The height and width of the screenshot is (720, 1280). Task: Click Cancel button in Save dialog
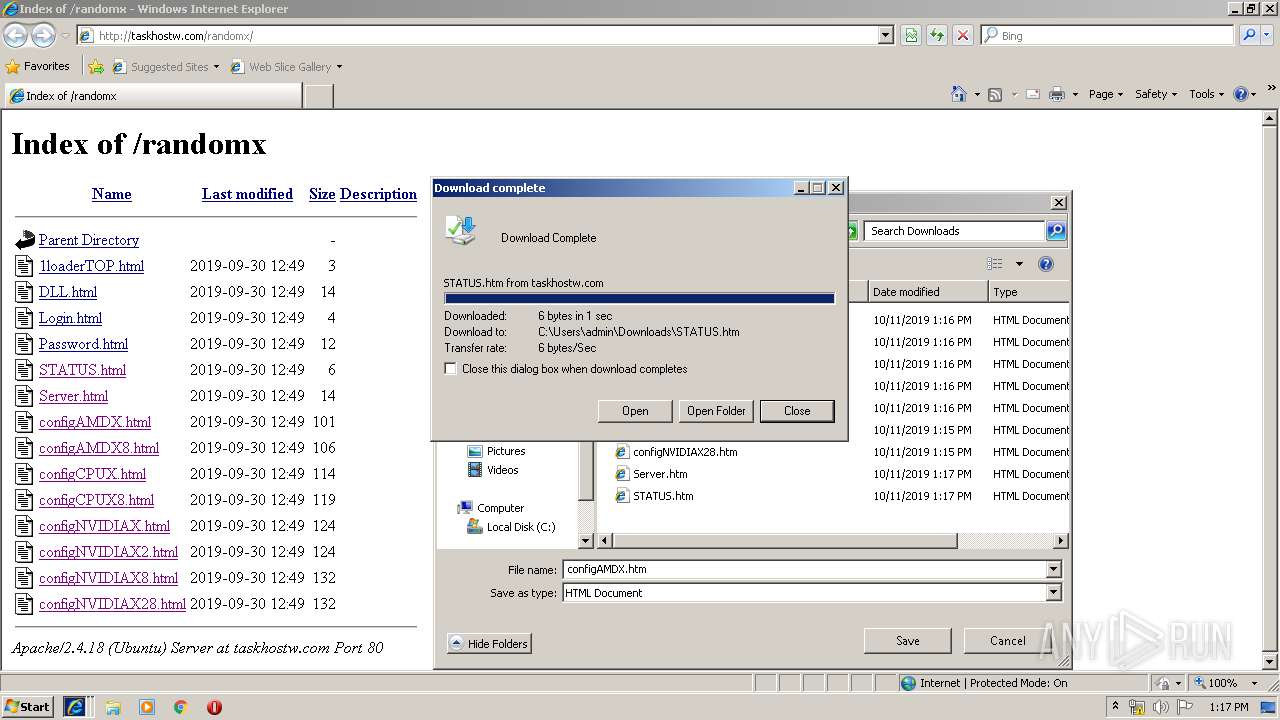click(x=1007, y=641)
